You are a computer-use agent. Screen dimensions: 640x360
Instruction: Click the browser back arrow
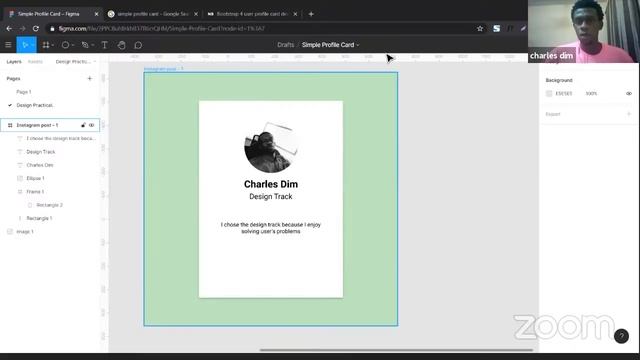(9, 29)
